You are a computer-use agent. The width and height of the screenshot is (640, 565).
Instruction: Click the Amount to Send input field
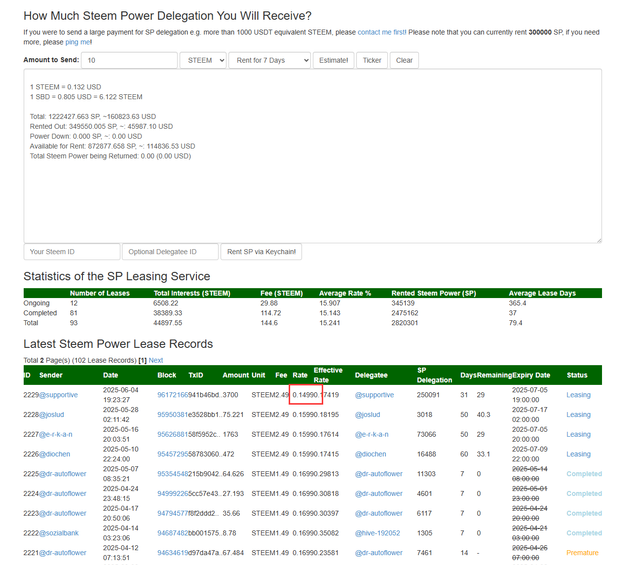click(129, 60)
